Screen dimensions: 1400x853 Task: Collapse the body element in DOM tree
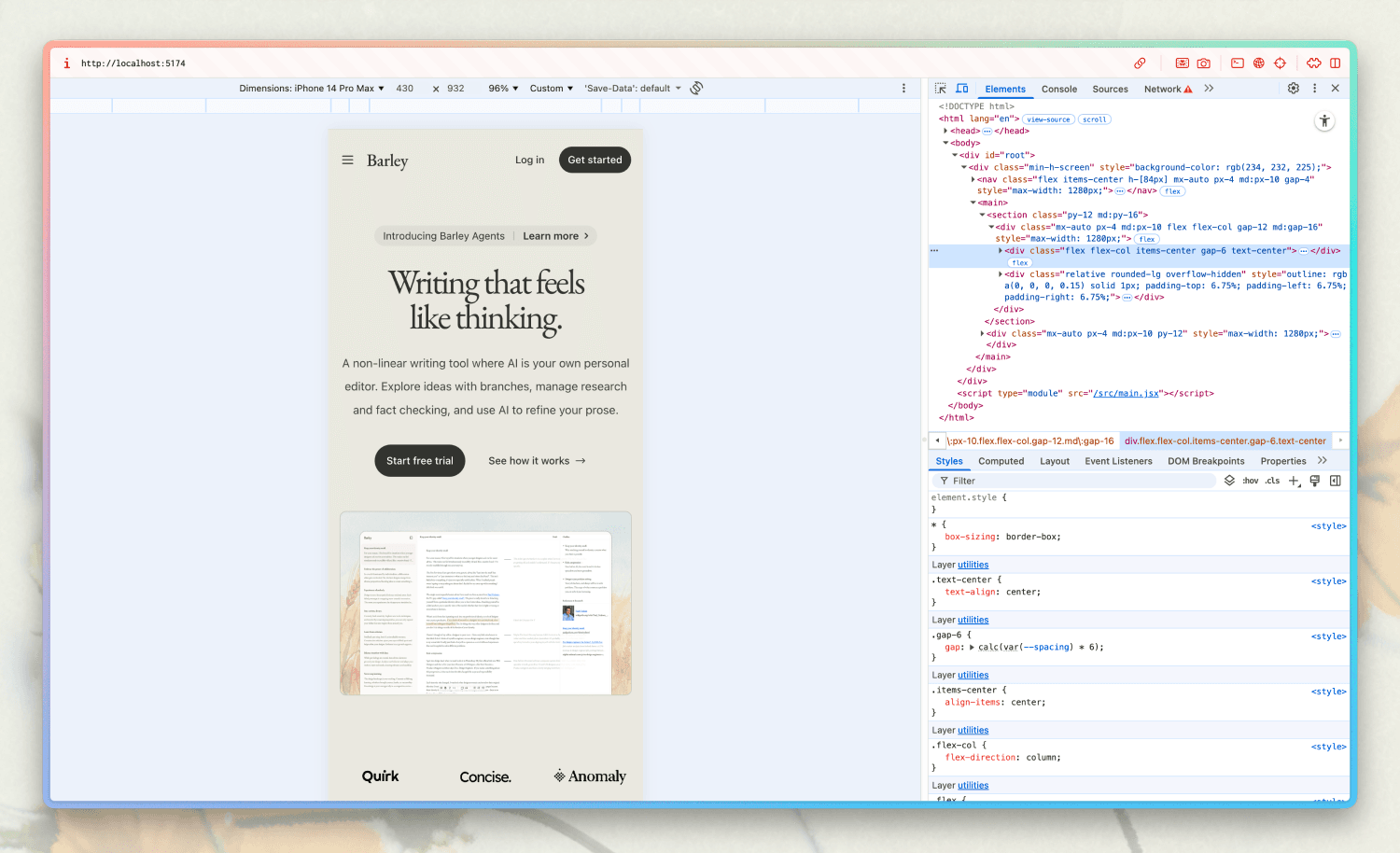coord(945,144)
